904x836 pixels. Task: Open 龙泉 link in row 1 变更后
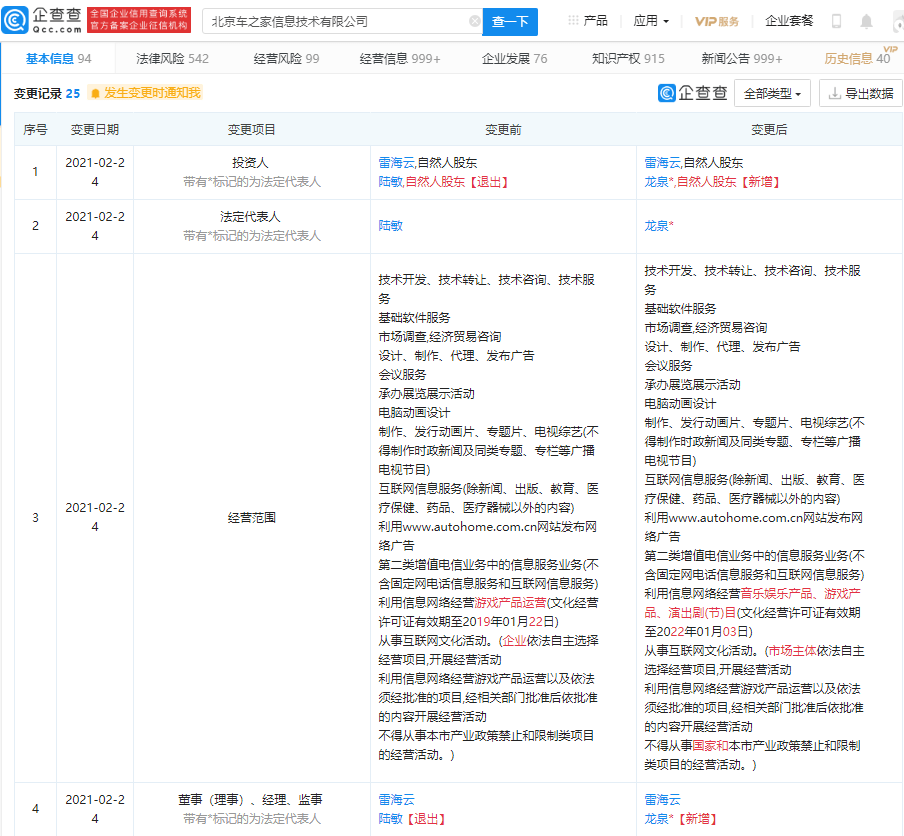click(656, 182)
